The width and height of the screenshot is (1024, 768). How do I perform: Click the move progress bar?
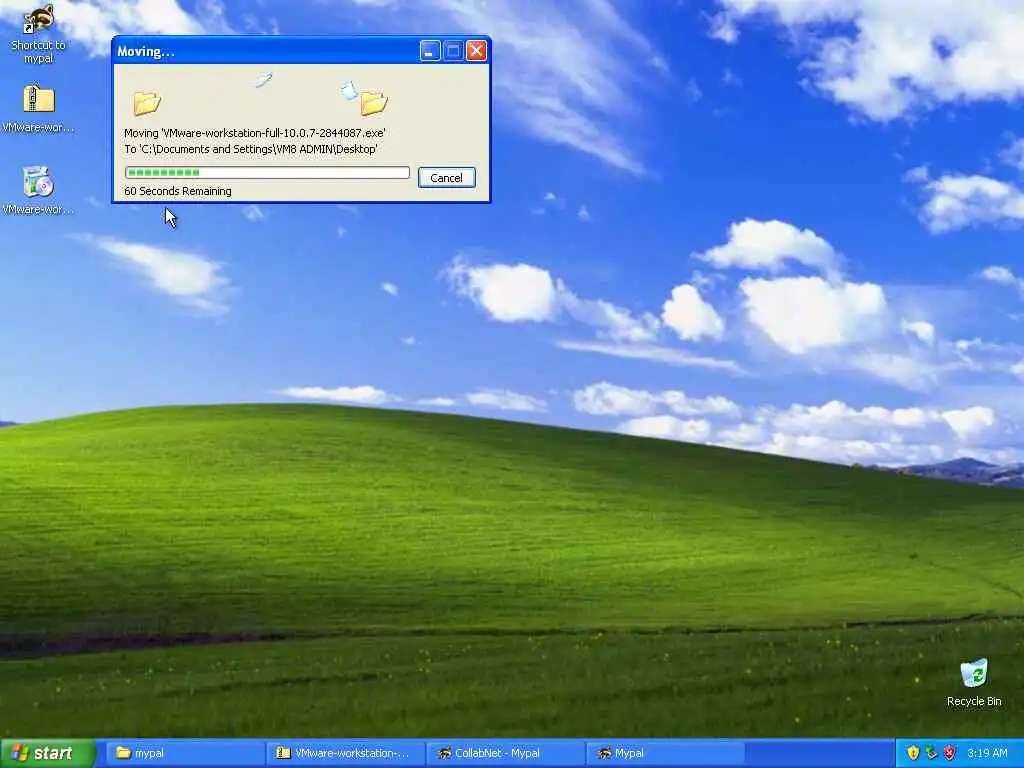point(267,172)
